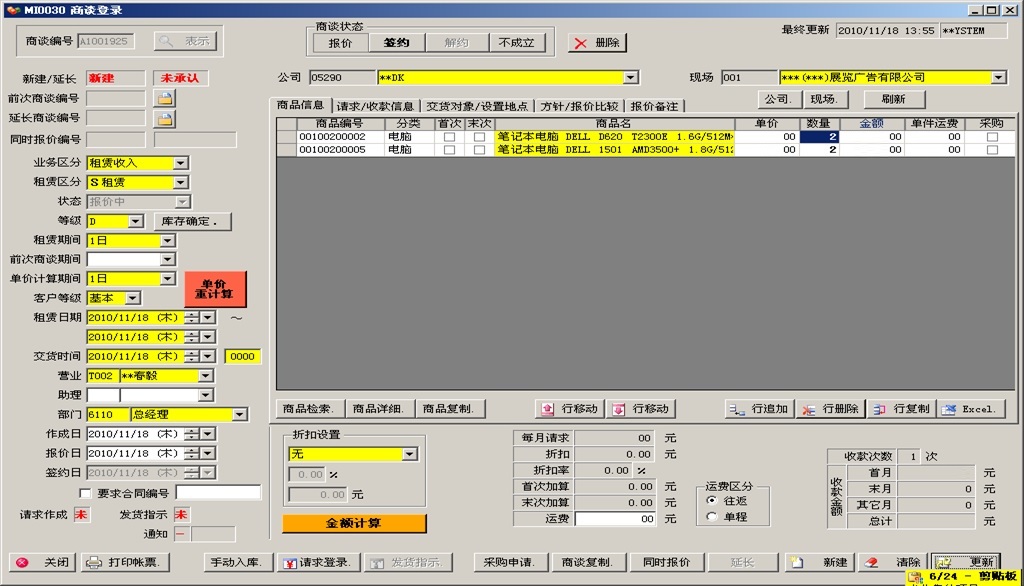Toggle 采购 checkbox for item 00100200002
Image resolution: width=1024 pixels, height=586 pixels.
pyautogui.click(x=992, y=137)
